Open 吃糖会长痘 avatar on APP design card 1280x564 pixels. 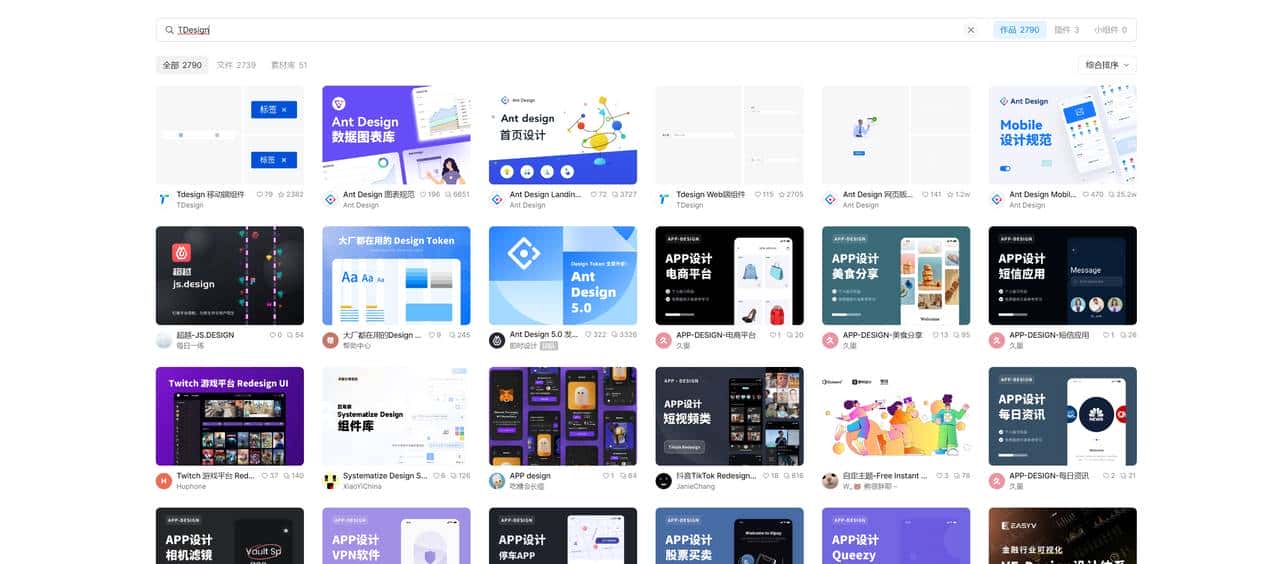(x=497, y=481)
